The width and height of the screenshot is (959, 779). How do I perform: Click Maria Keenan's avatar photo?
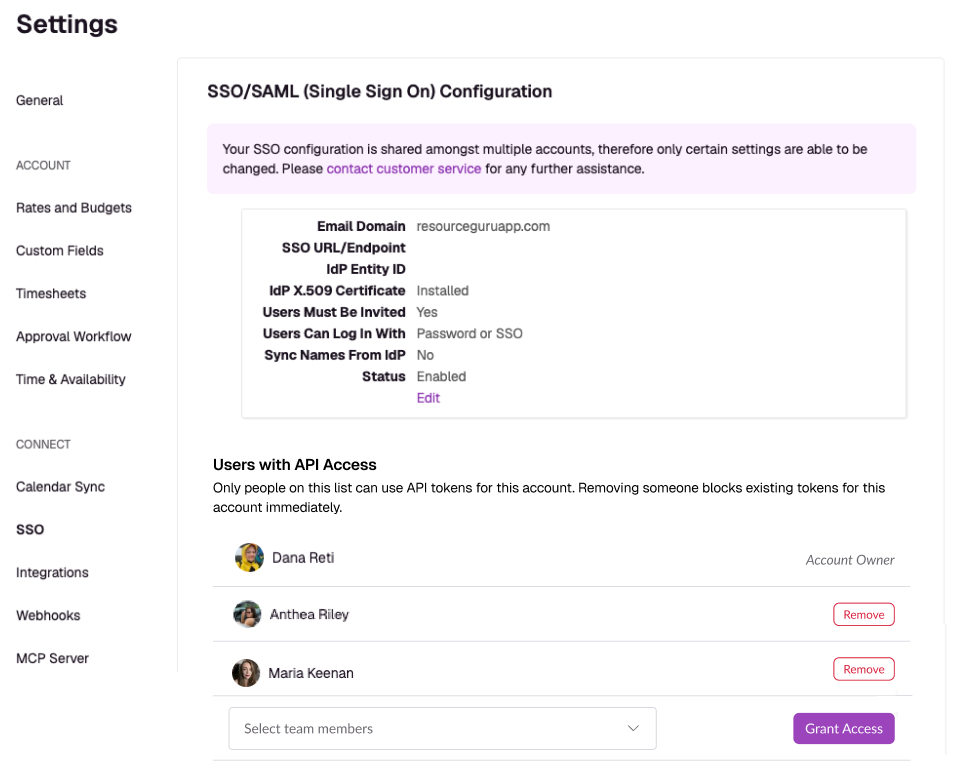point(246,673)
